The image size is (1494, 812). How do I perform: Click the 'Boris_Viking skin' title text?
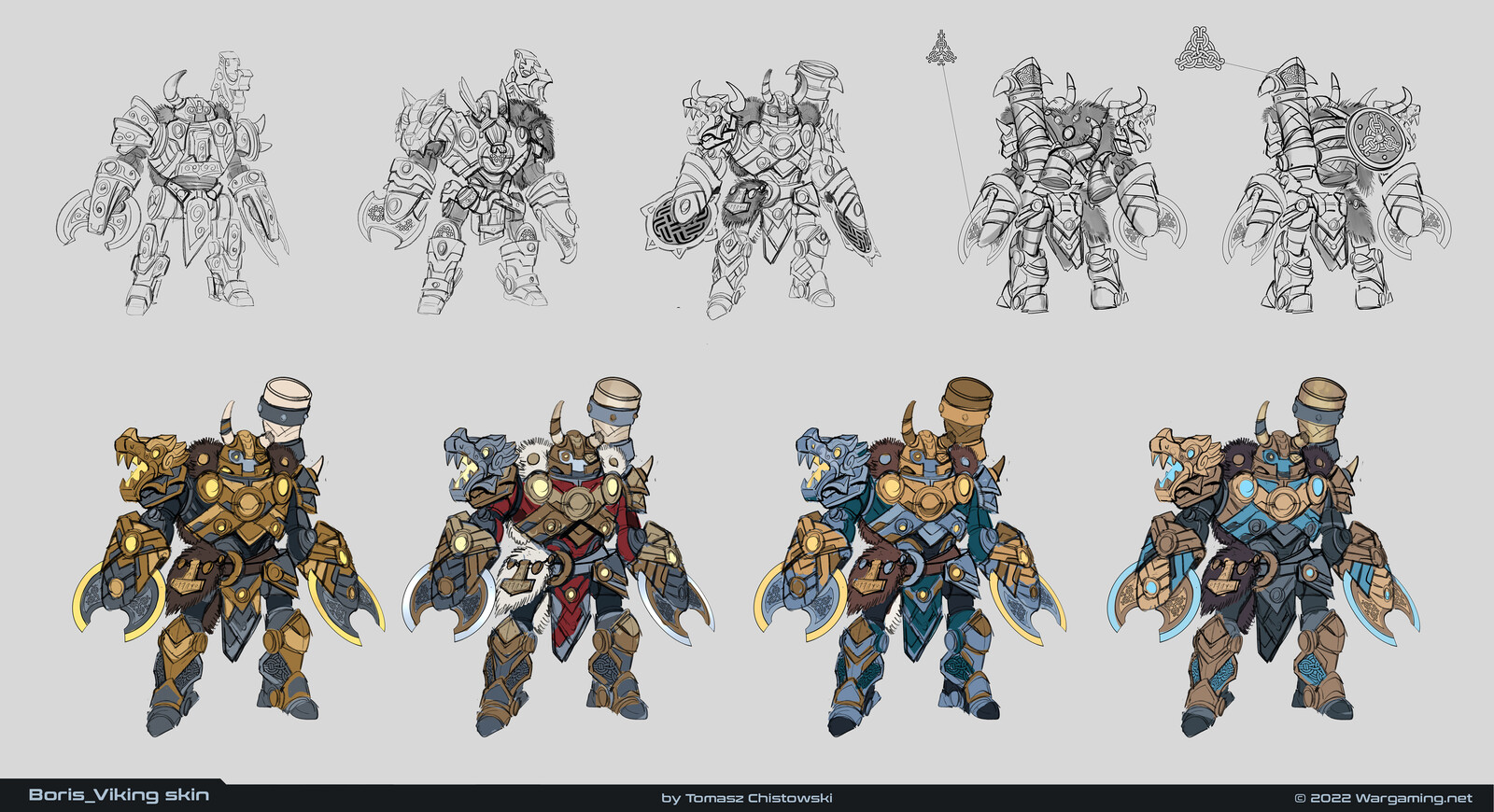(119, 795)
